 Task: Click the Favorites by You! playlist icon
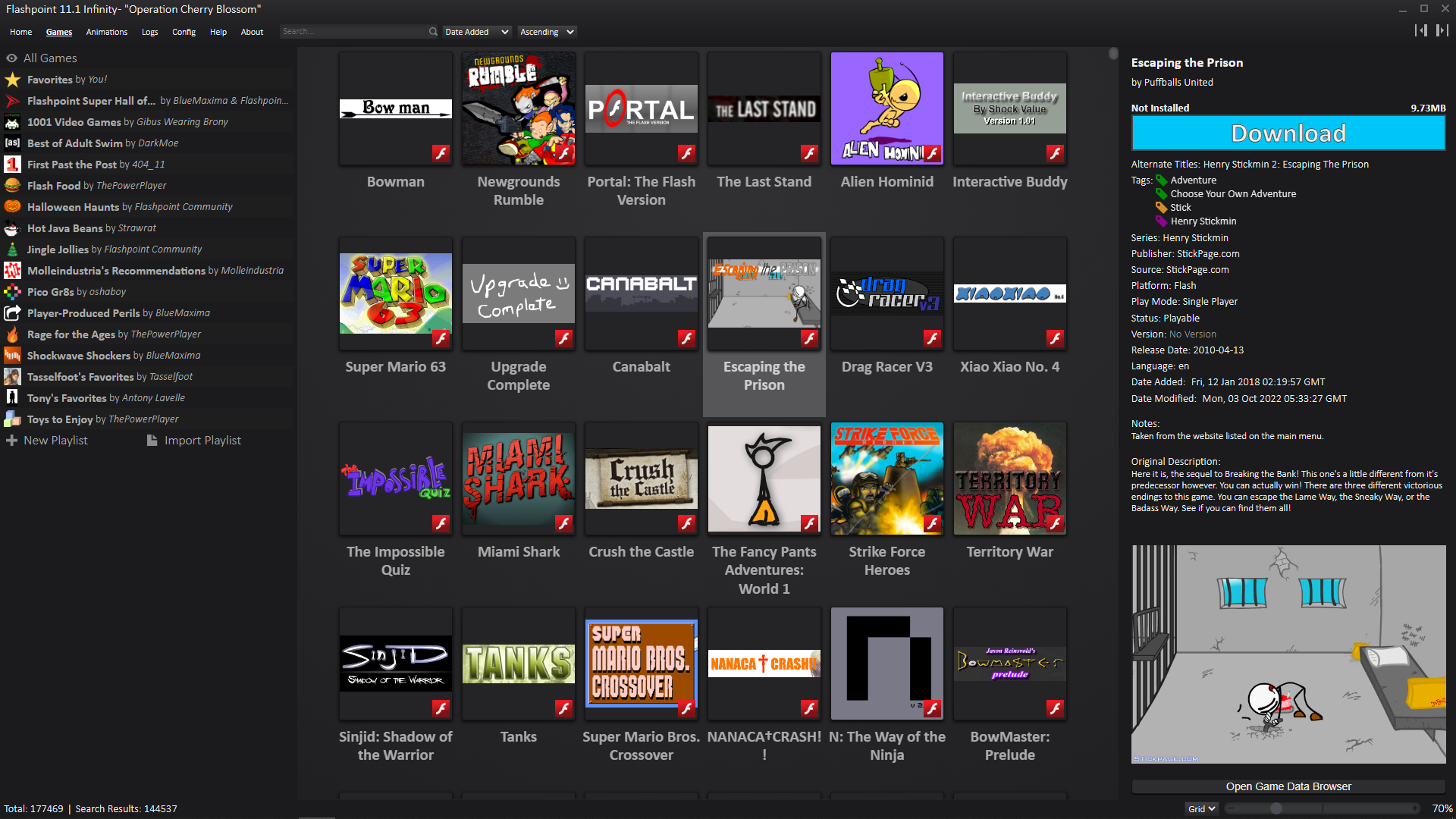(x=14, y=78)
